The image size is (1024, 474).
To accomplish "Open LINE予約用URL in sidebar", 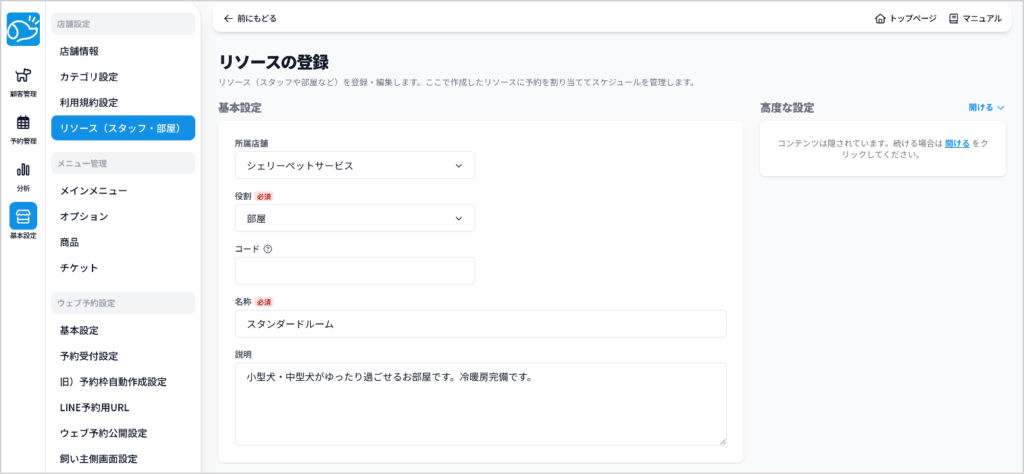I will (94, 408).
